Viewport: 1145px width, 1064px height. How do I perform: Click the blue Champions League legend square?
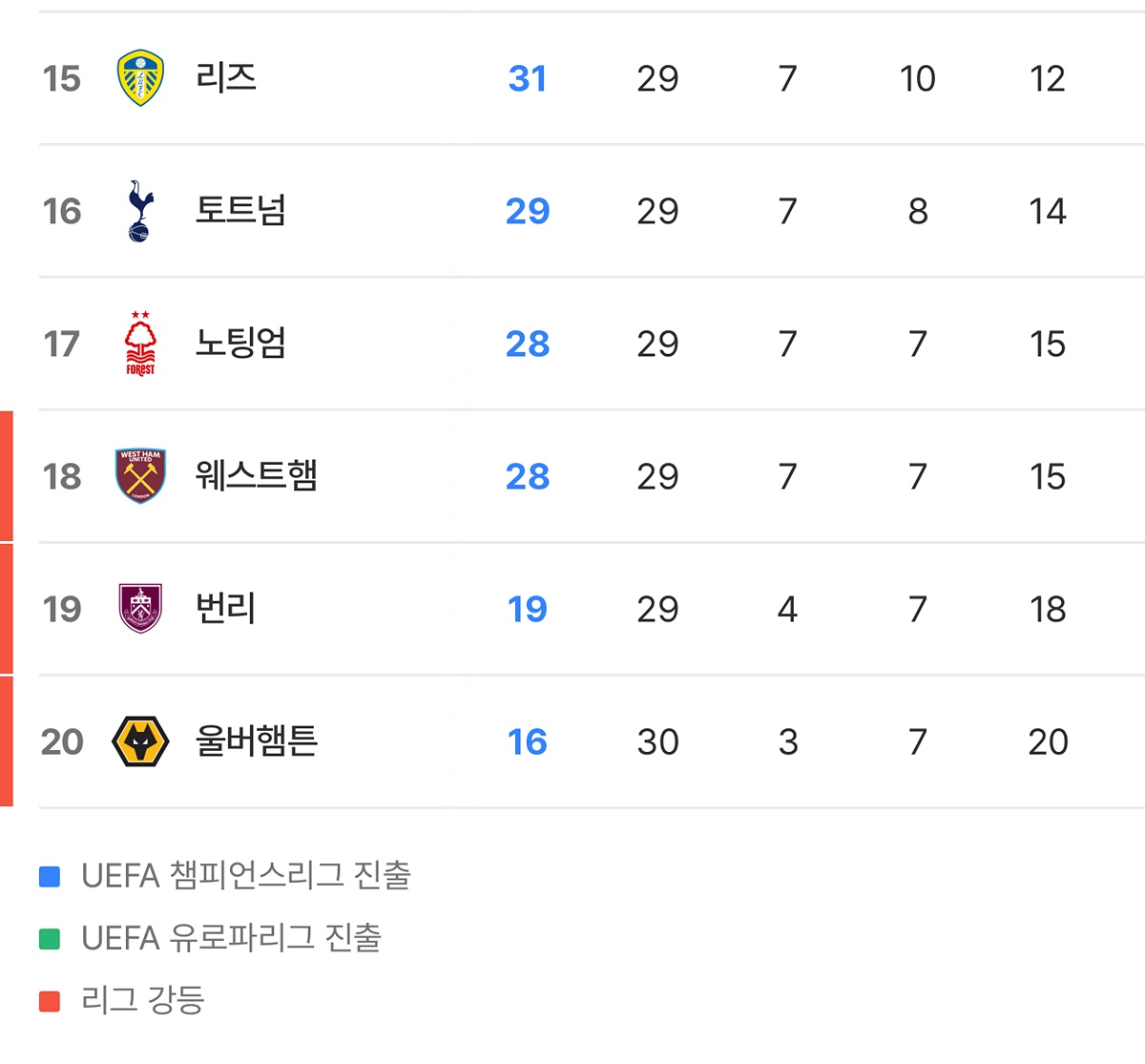point(50,876)
